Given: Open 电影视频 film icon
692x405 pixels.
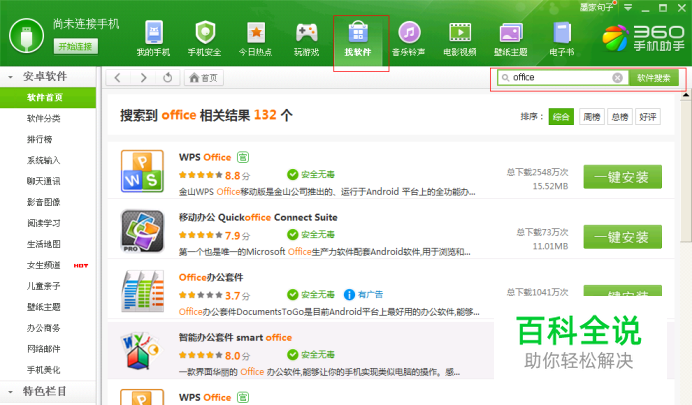Looking at the screenshot, I should tap(460, 33).
